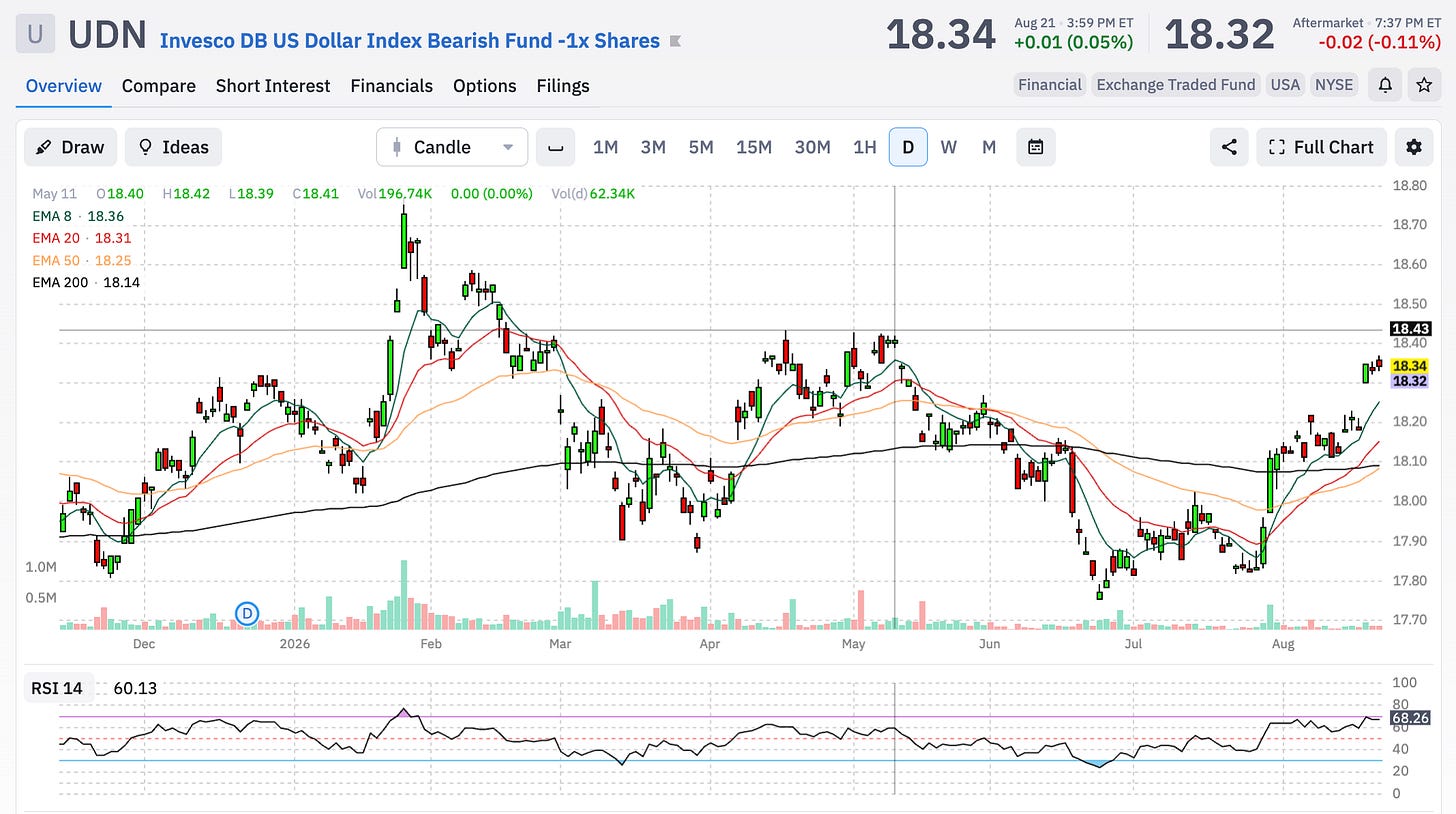Click the yellow 18.34 last price label
The image size is (1456, 814).
1410,366
